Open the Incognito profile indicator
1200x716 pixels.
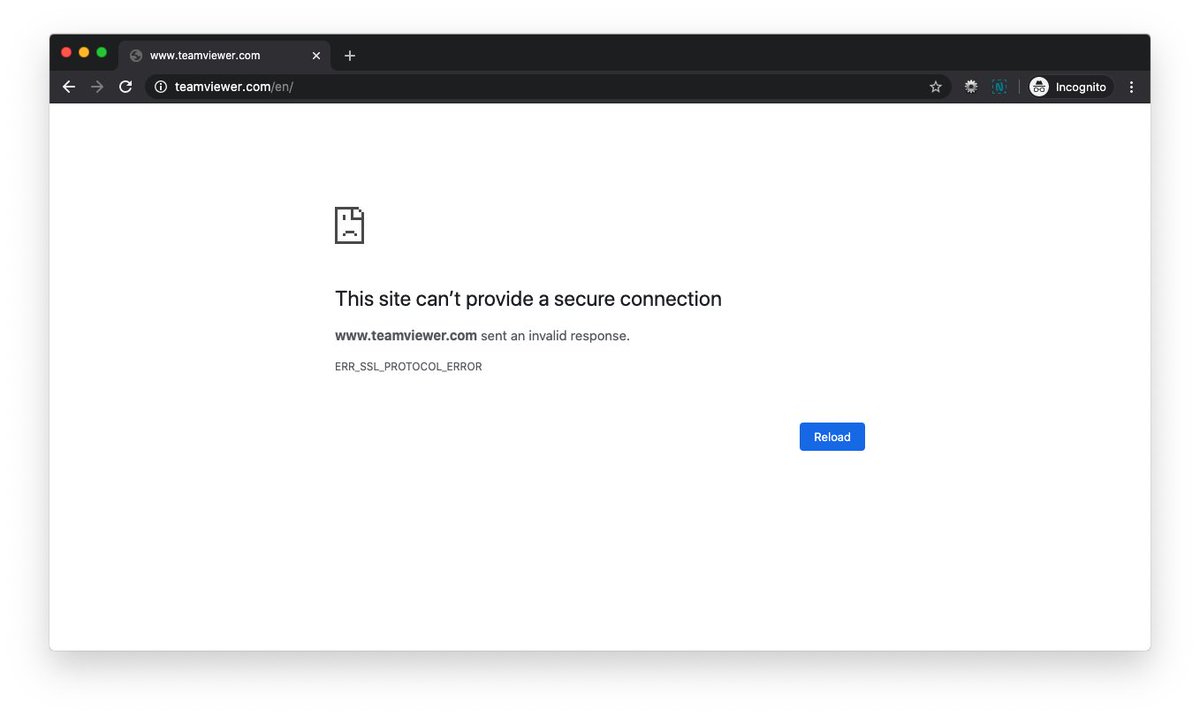(x=1070, y=87)
